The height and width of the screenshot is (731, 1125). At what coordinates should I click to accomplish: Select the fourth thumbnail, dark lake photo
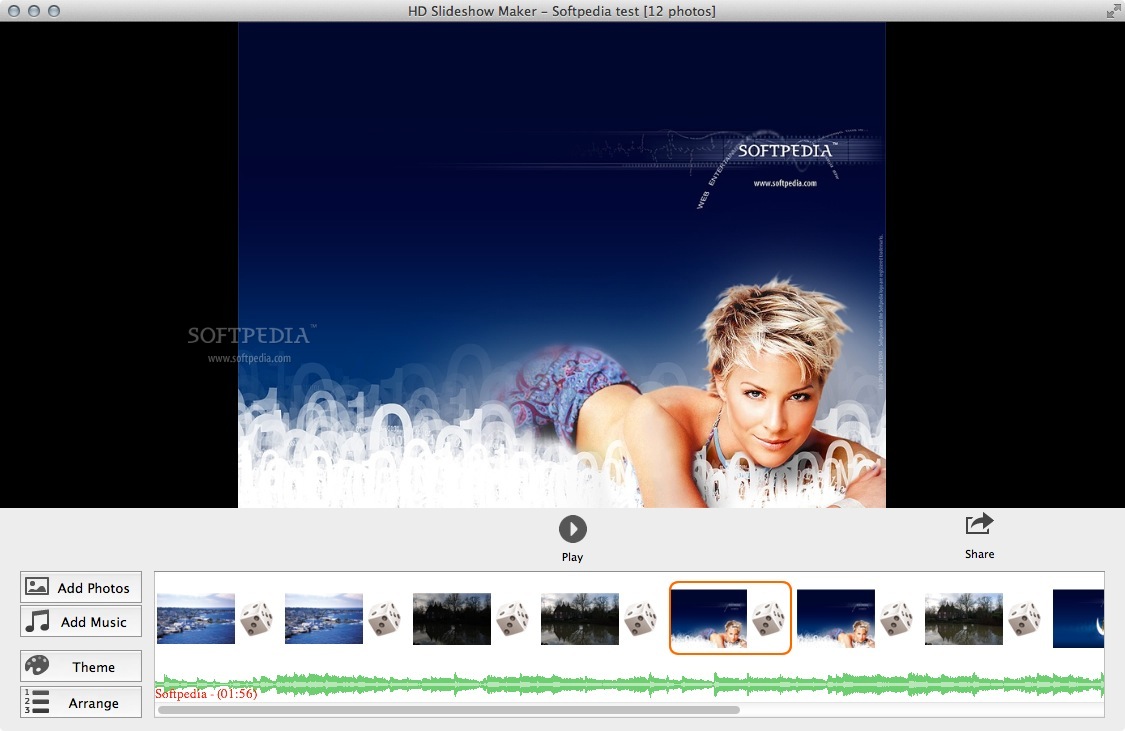pos(580,618)
